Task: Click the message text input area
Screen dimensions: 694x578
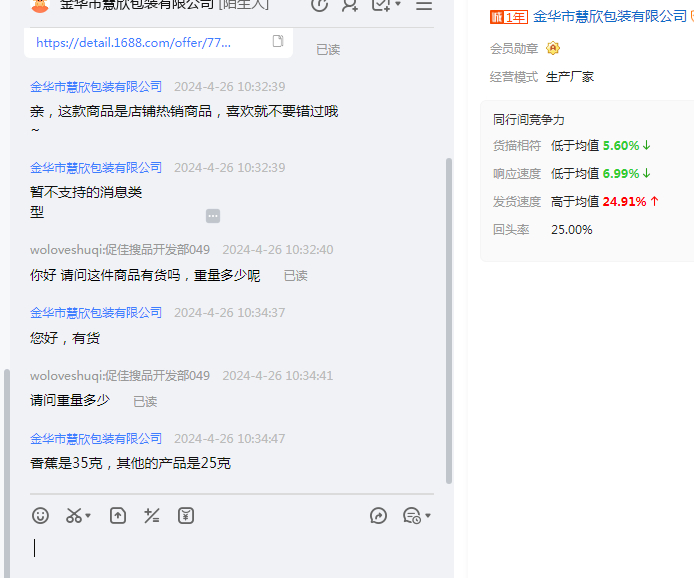Action: pyautogui.click(x=232, y=549)
